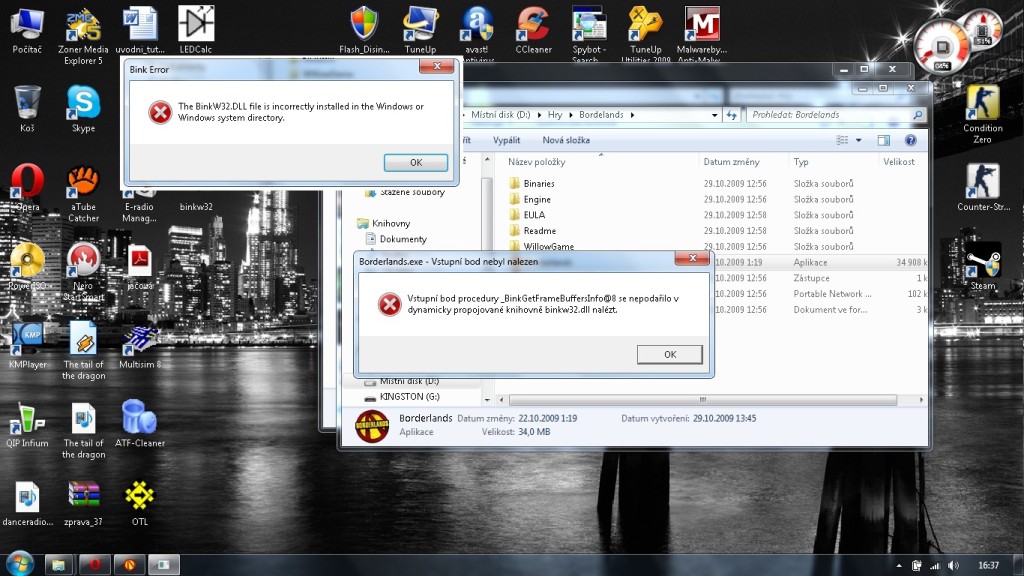The height and width of the screenshot is (576, 1024).
Task: Open the view options dropdown arrow
Action: pos(859,140)
